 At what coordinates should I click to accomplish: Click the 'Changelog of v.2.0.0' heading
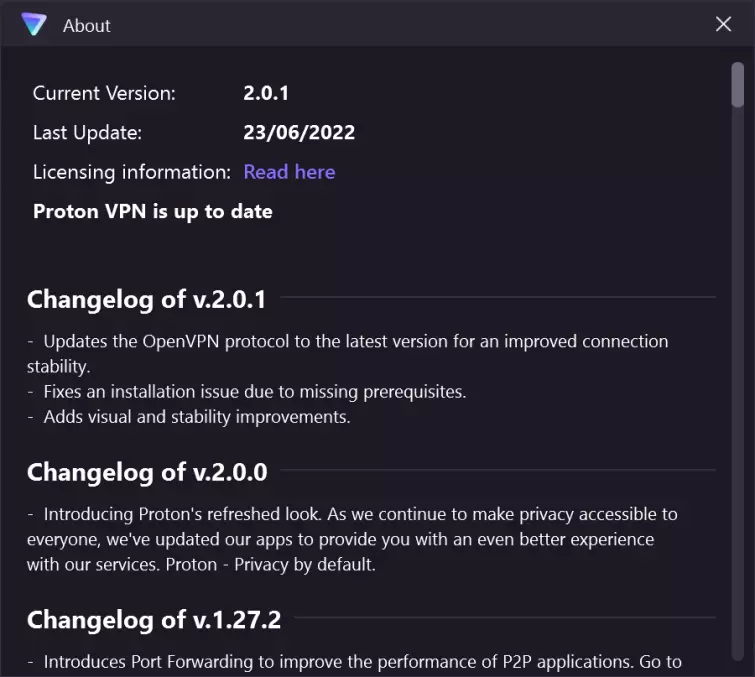147,471
